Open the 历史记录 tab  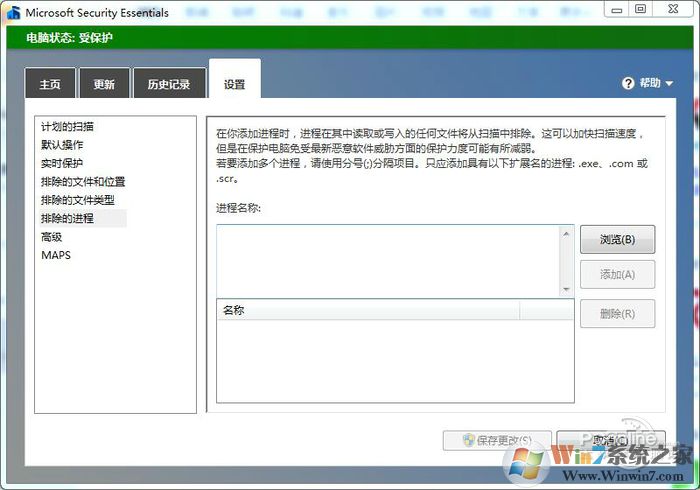point(169,83)
